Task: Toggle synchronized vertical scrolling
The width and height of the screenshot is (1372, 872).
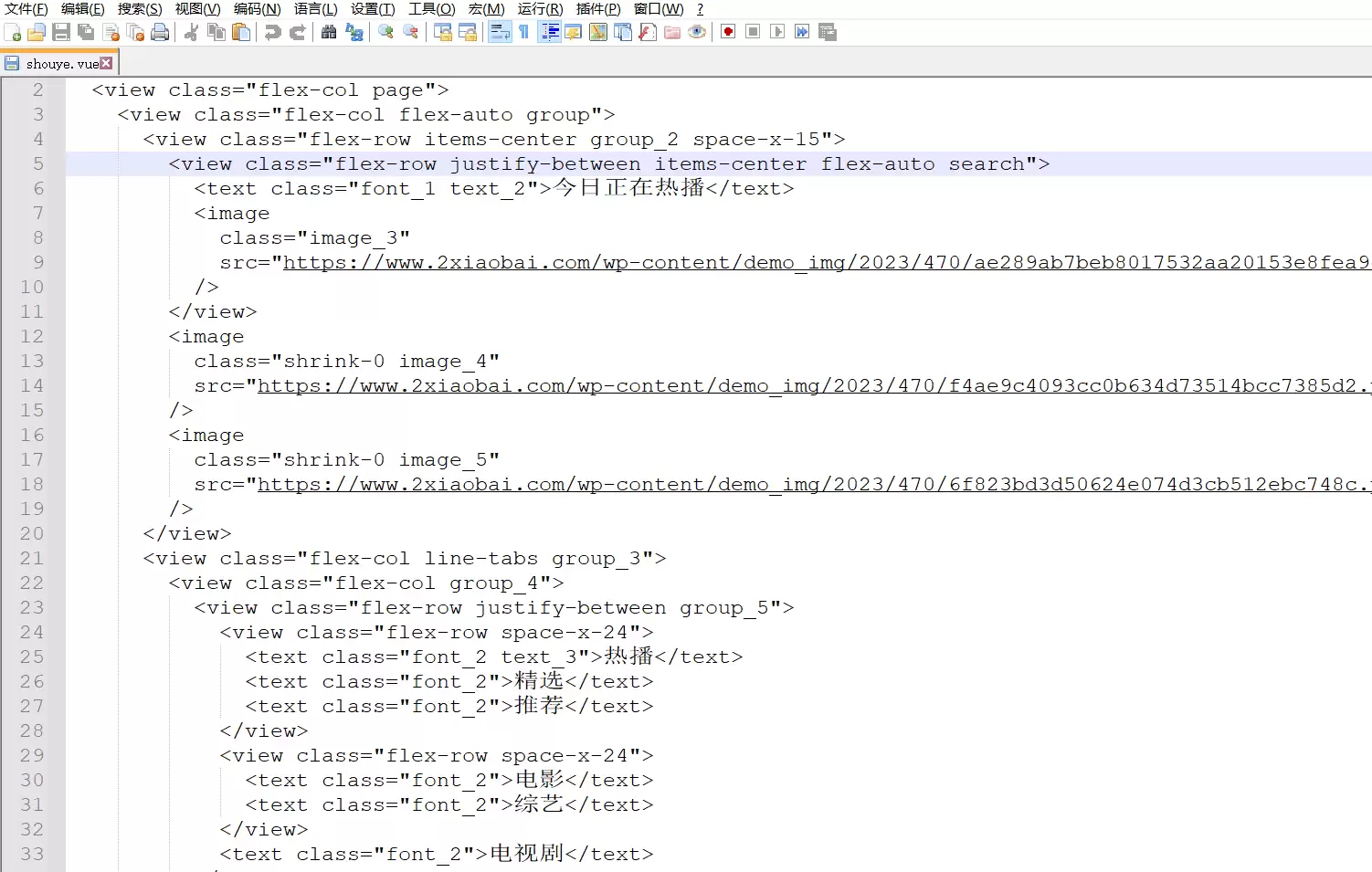Action: click(443, 32)
